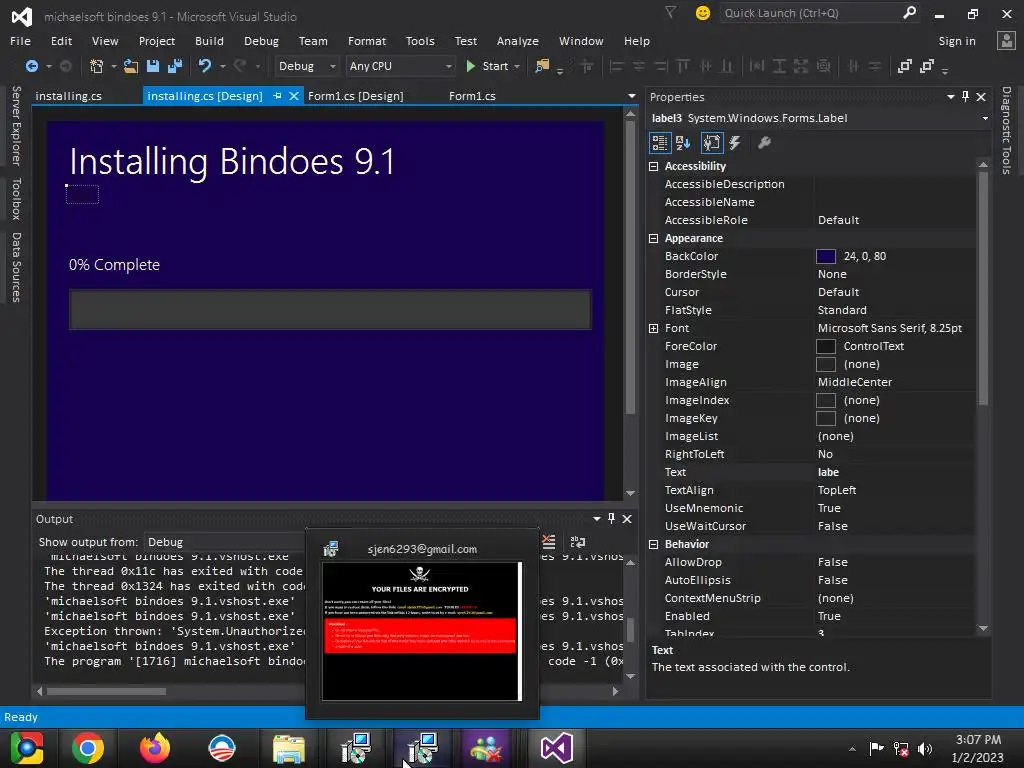Click the account avatar icon by Sign in
This screenshot has height=768, width=1024.
click(1006, 40)
